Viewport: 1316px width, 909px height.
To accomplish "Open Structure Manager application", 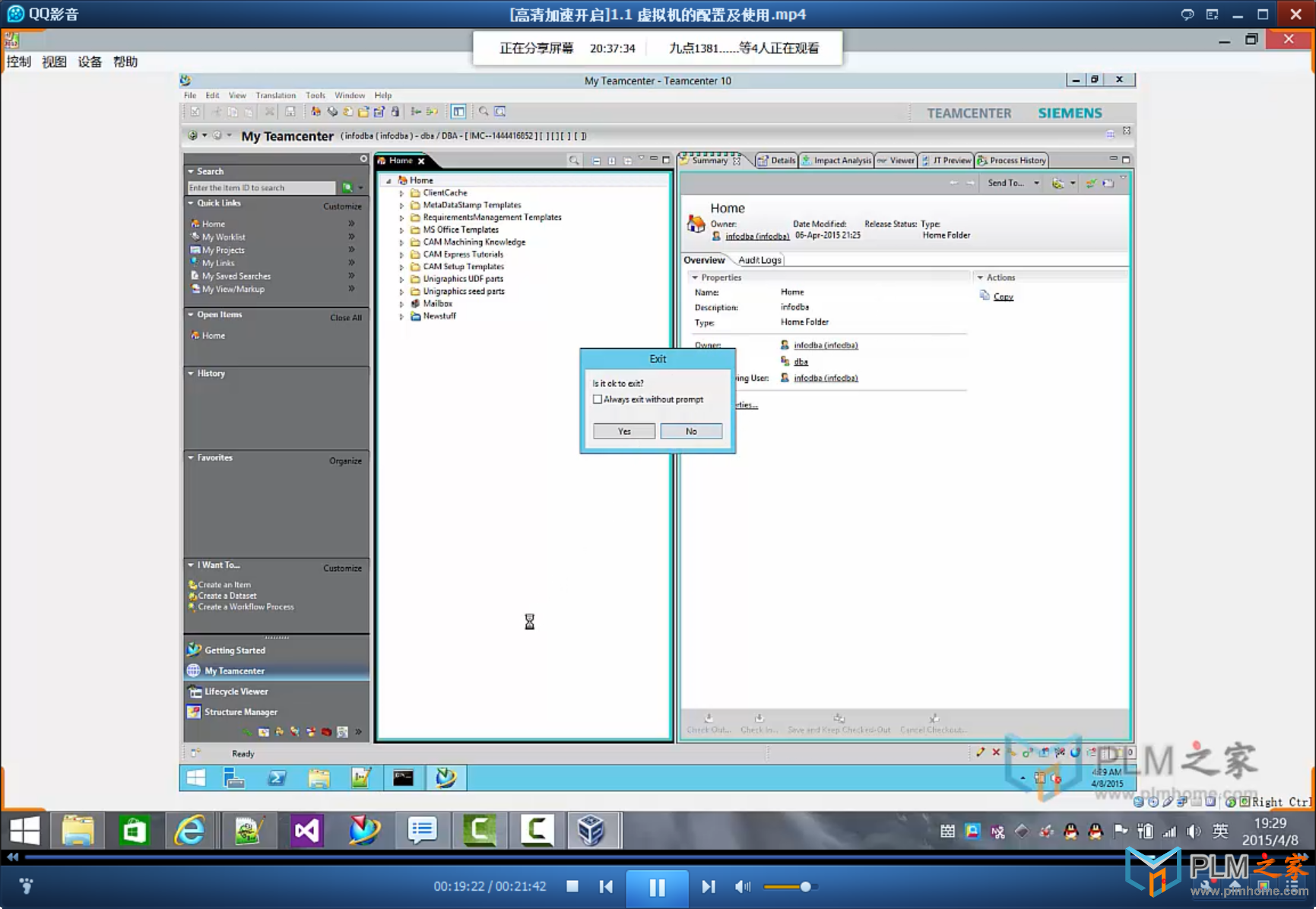I will point(240,712).
